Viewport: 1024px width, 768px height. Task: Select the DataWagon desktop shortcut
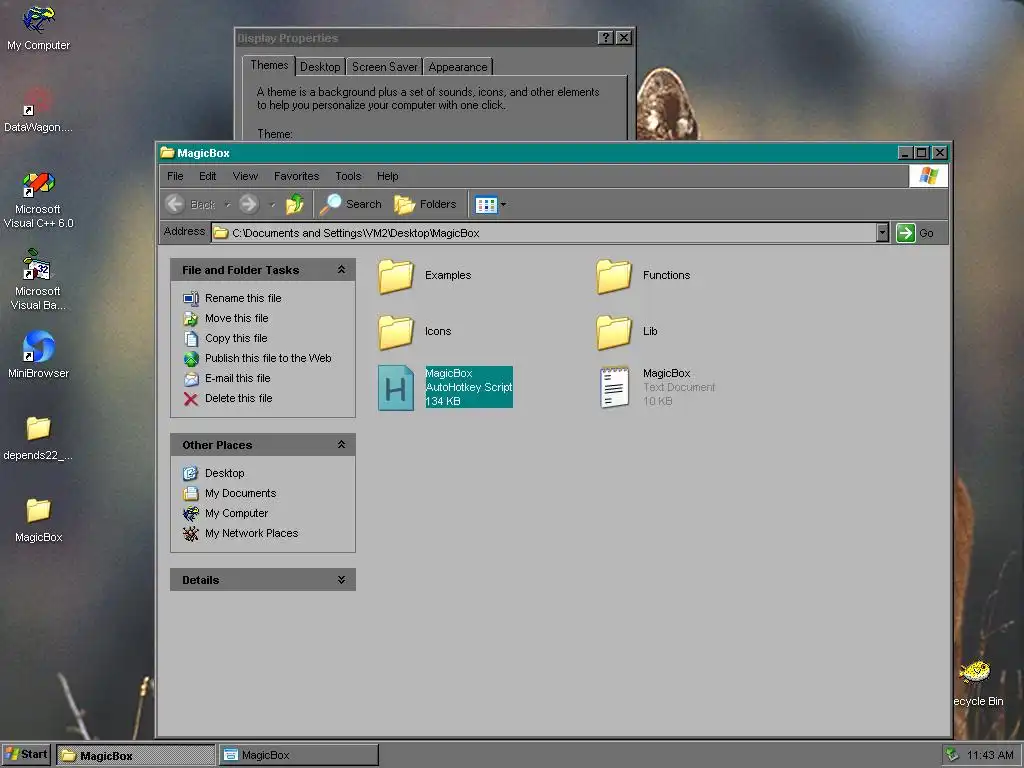pos(38,109)
